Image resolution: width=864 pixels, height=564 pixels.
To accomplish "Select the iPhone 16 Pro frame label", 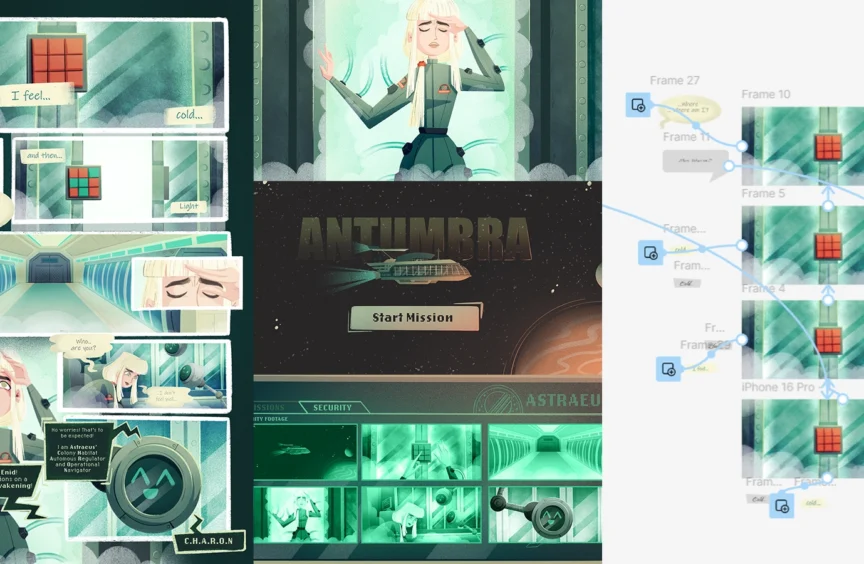I will click(778, 387).
